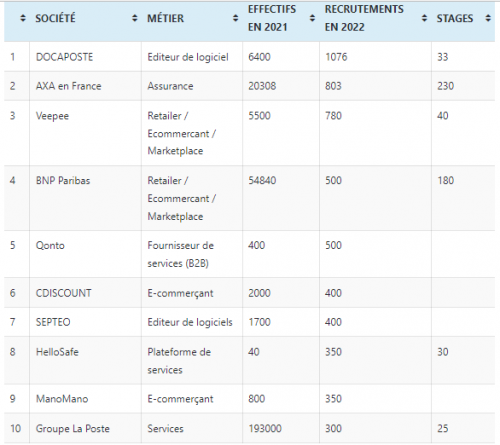Click the SEPTEO company name
This screenshot has width=500, height=445.
point(53,322)
